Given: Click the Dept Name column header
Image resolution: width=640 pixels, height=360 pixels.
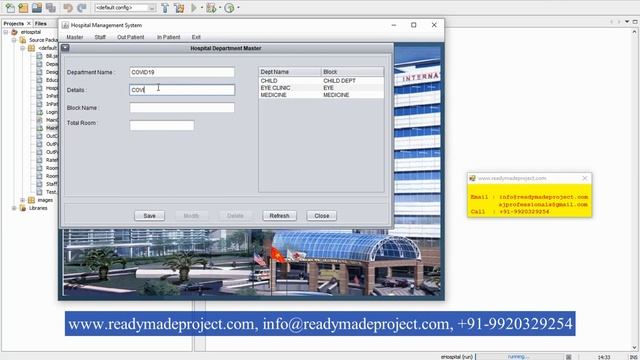Looking at the screenshot, I should [290, 72].
